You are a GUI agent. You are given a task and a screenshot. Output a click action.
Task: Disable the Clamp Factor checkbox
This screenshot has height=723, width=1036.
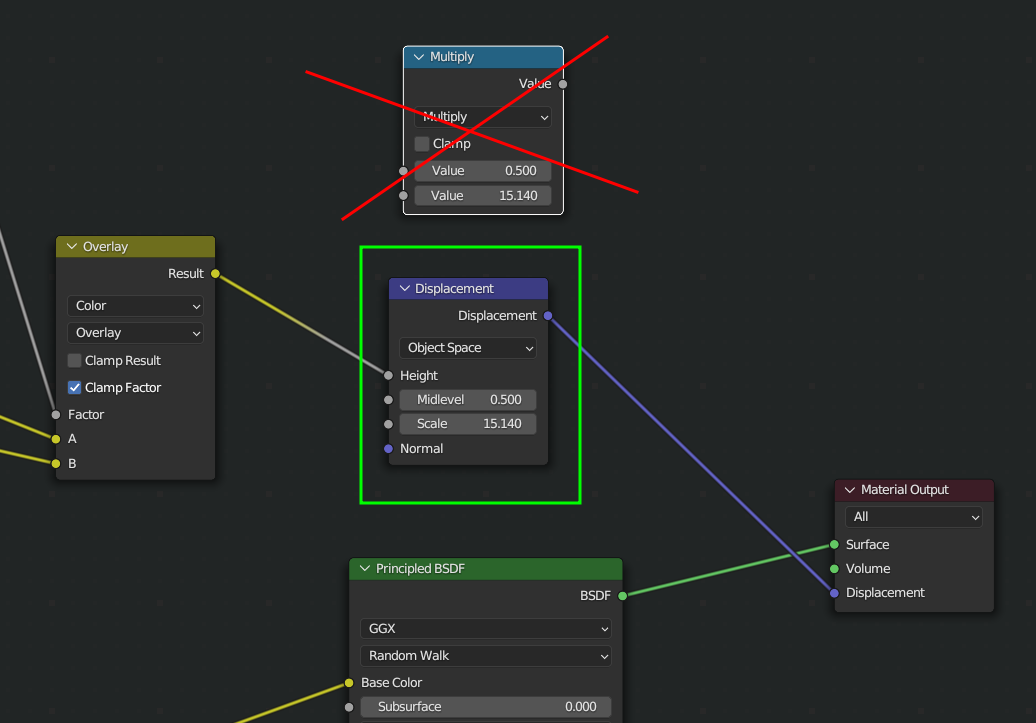coord(75,388)
